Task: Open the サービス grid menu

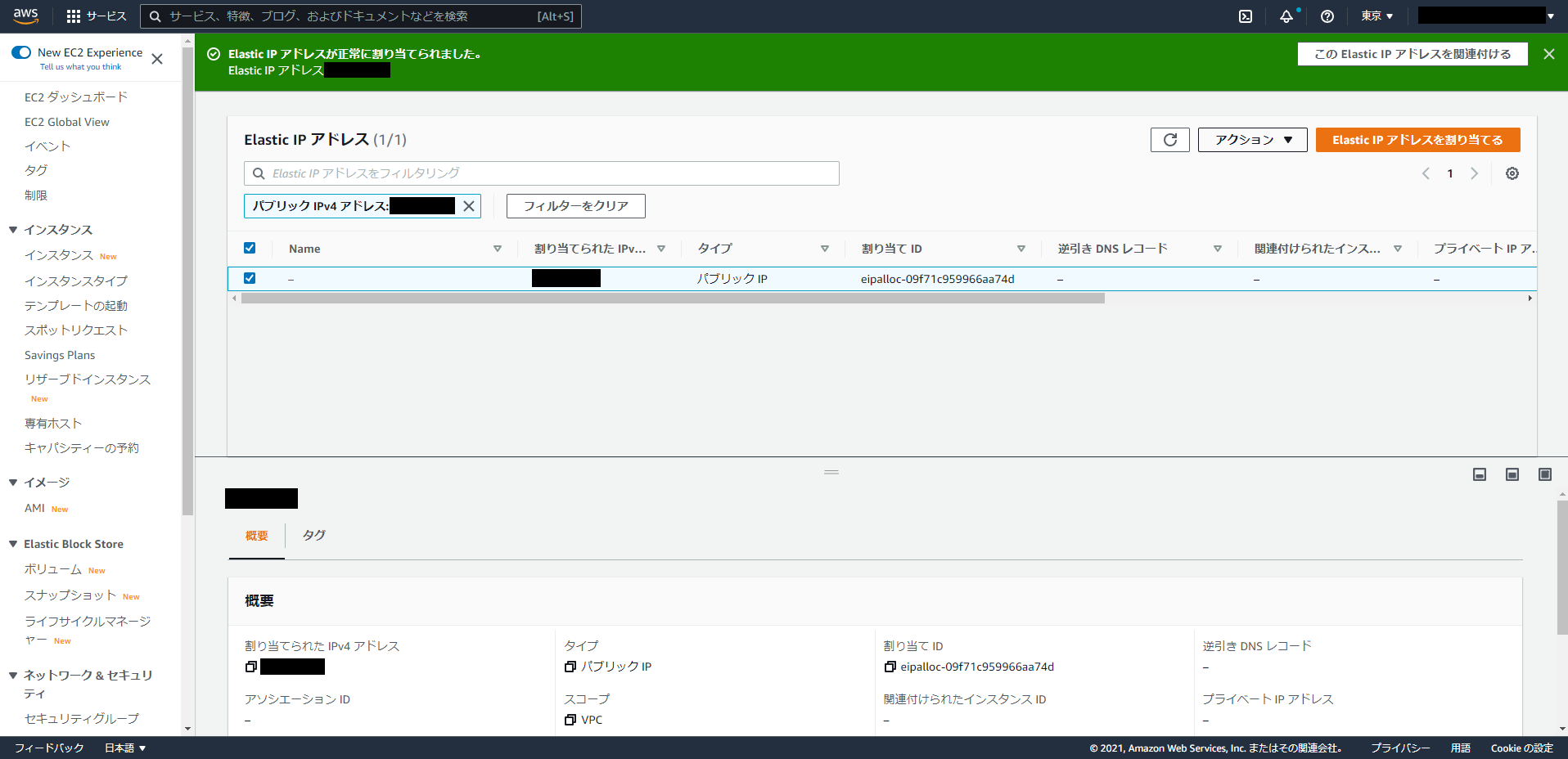Action: (97, 16)
